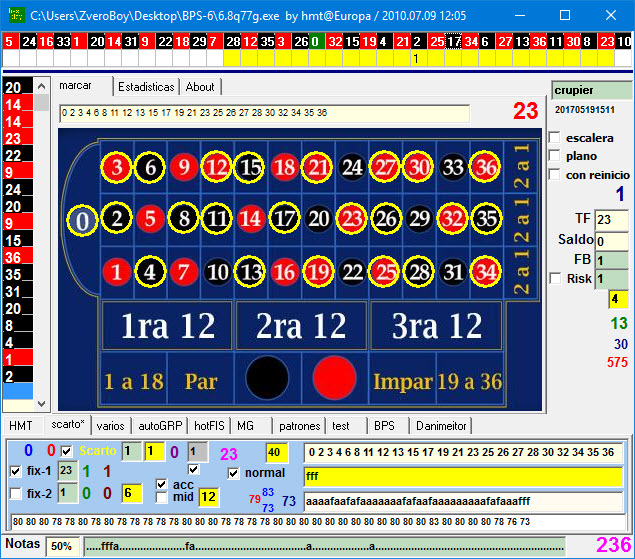Click black 10 on the table
This screenshot has height=559, width=635.
[217, 272]
